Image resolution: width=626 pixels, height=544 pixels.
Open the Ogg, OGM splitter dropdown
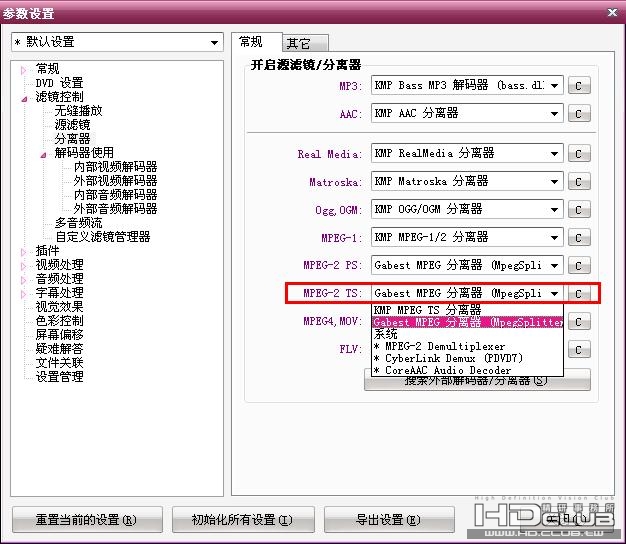[x=467, y=209]
